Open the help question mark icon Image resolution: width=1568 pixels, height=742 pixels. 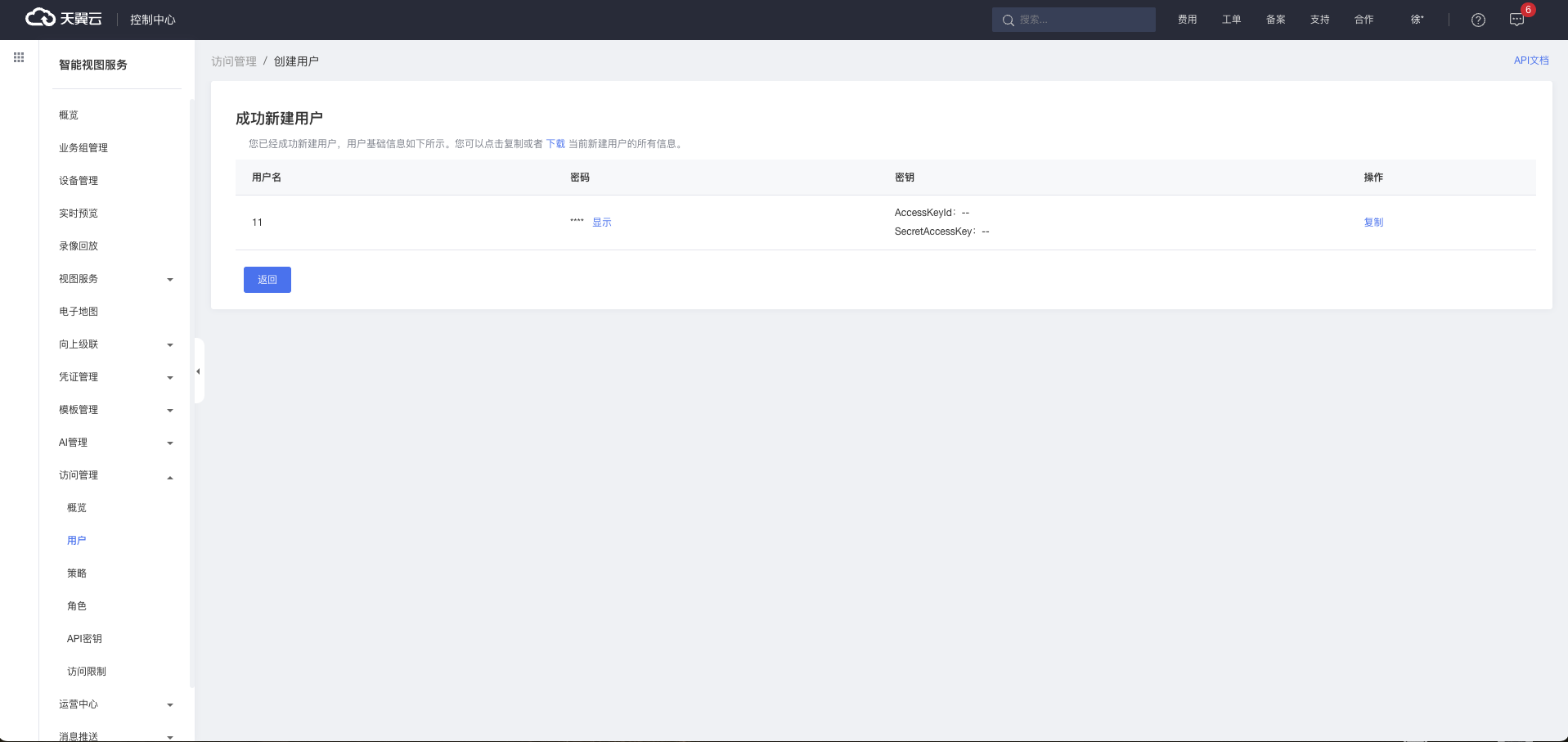pos(1478,20)
